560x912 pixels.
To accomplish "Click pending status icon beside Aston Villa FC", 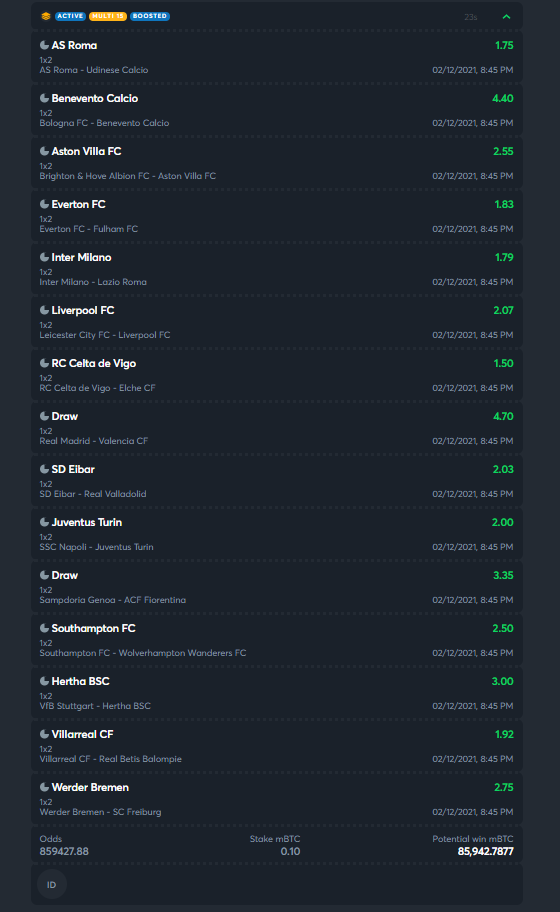I will point(44,151).
